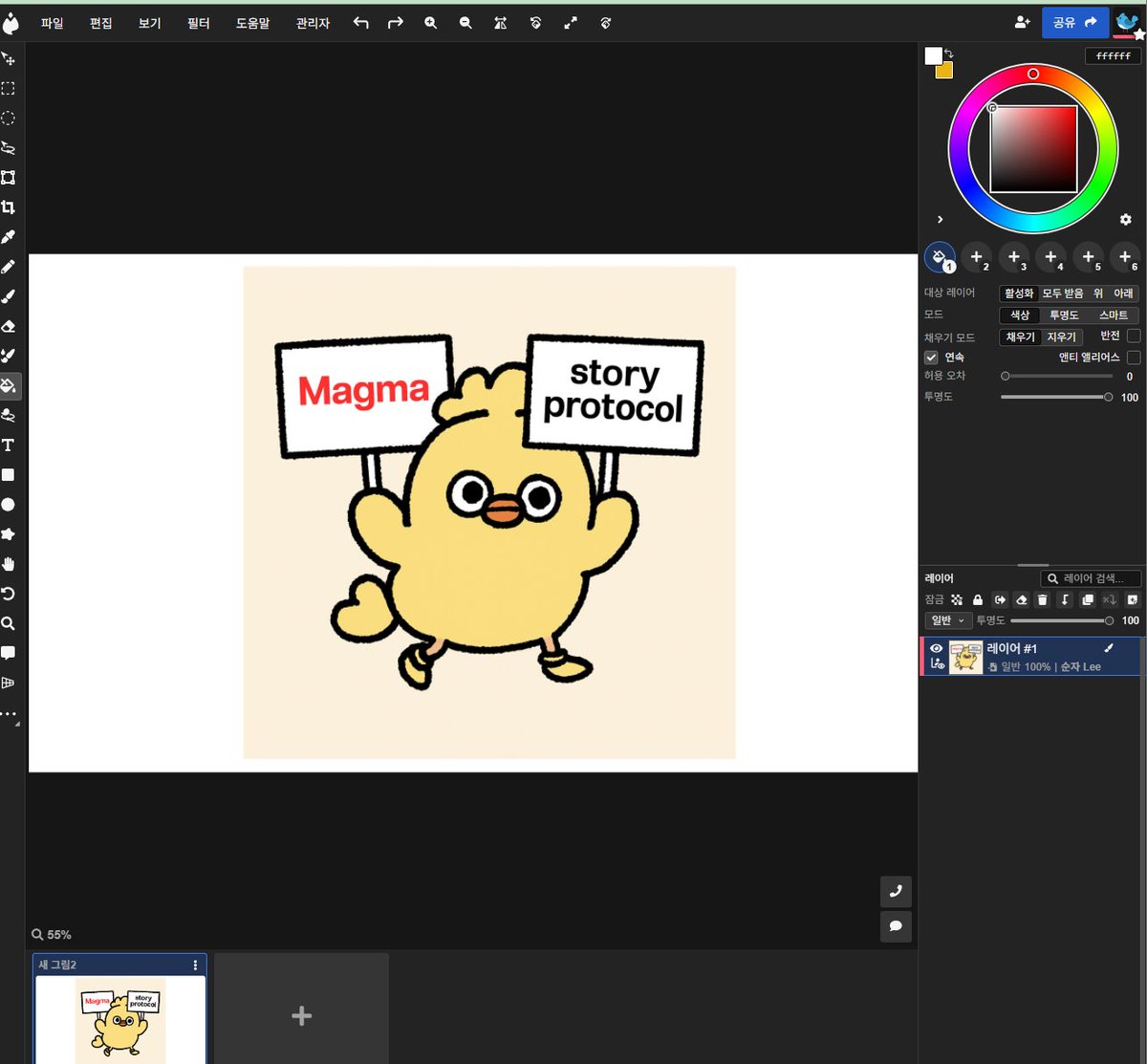The height and width of the screenshot is (1064, 1147).
Task: Delete layer using the trash icon
Action: (x=1043, y=599)
